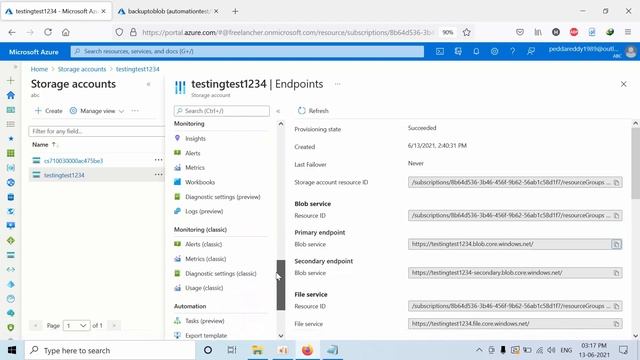Open Diagnostic settings (preview)

222,197
